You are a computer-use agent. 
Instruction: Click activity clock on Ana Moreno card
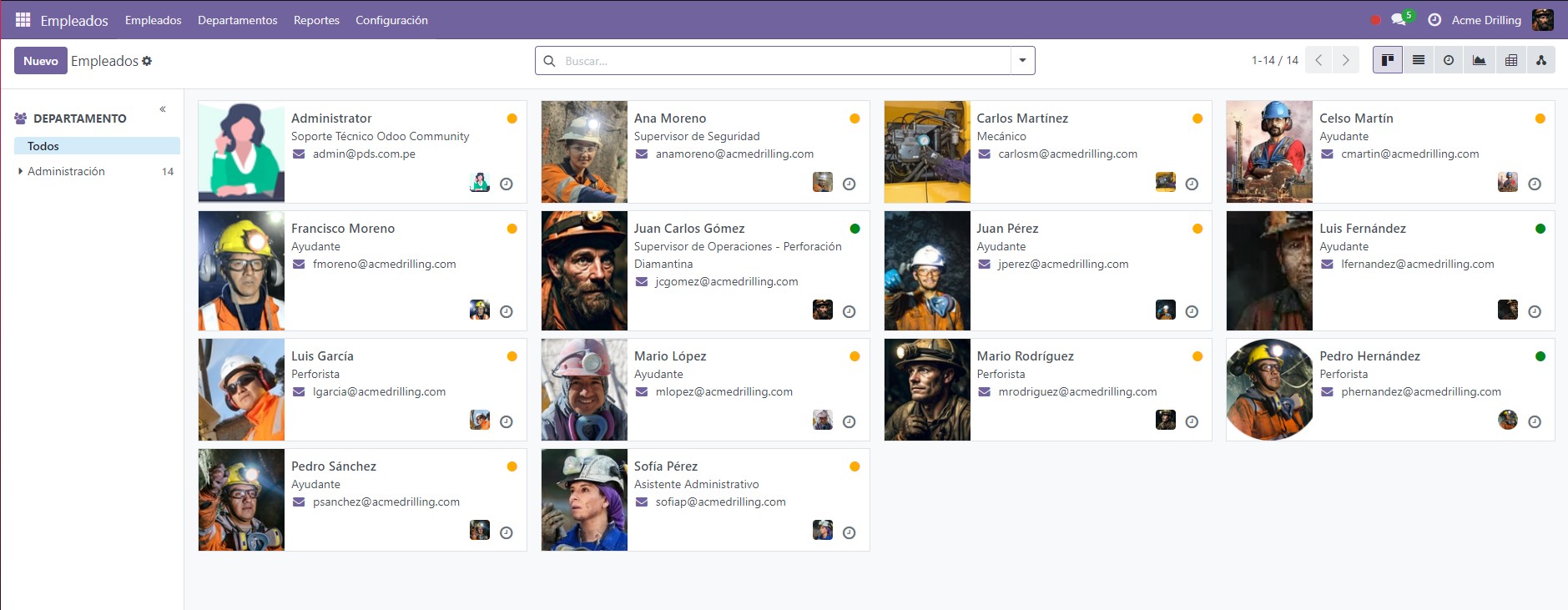click(x=850, y=184)
